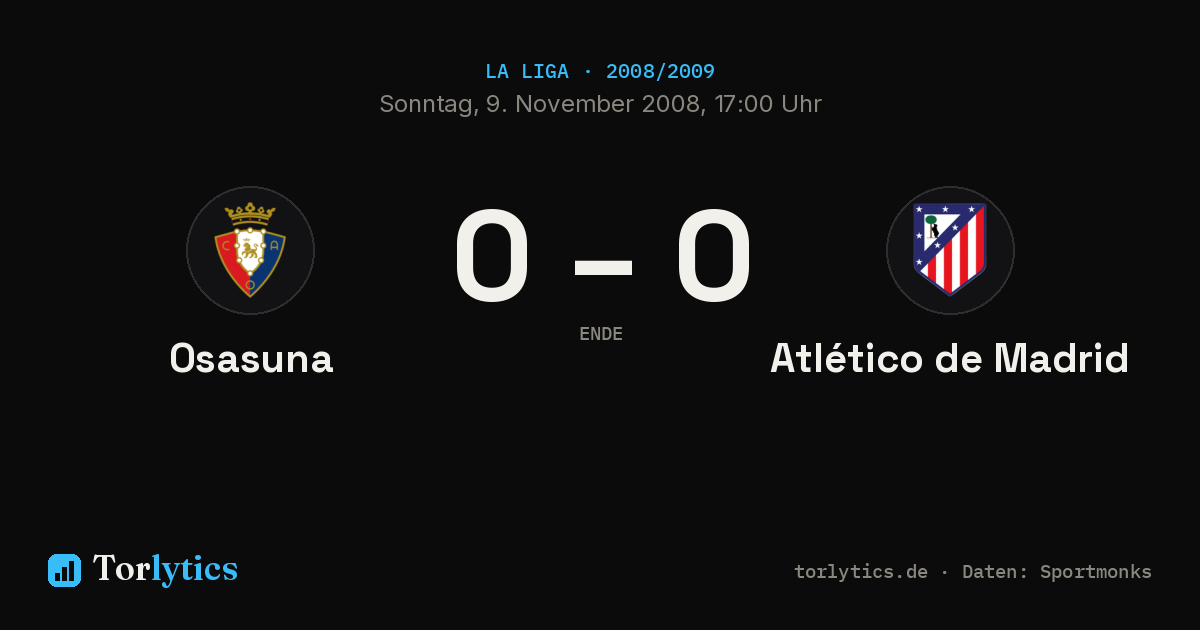1200x630 pixels.
Task: Click the Torlytics bar-chart logo icon
Action: (64, 570)
